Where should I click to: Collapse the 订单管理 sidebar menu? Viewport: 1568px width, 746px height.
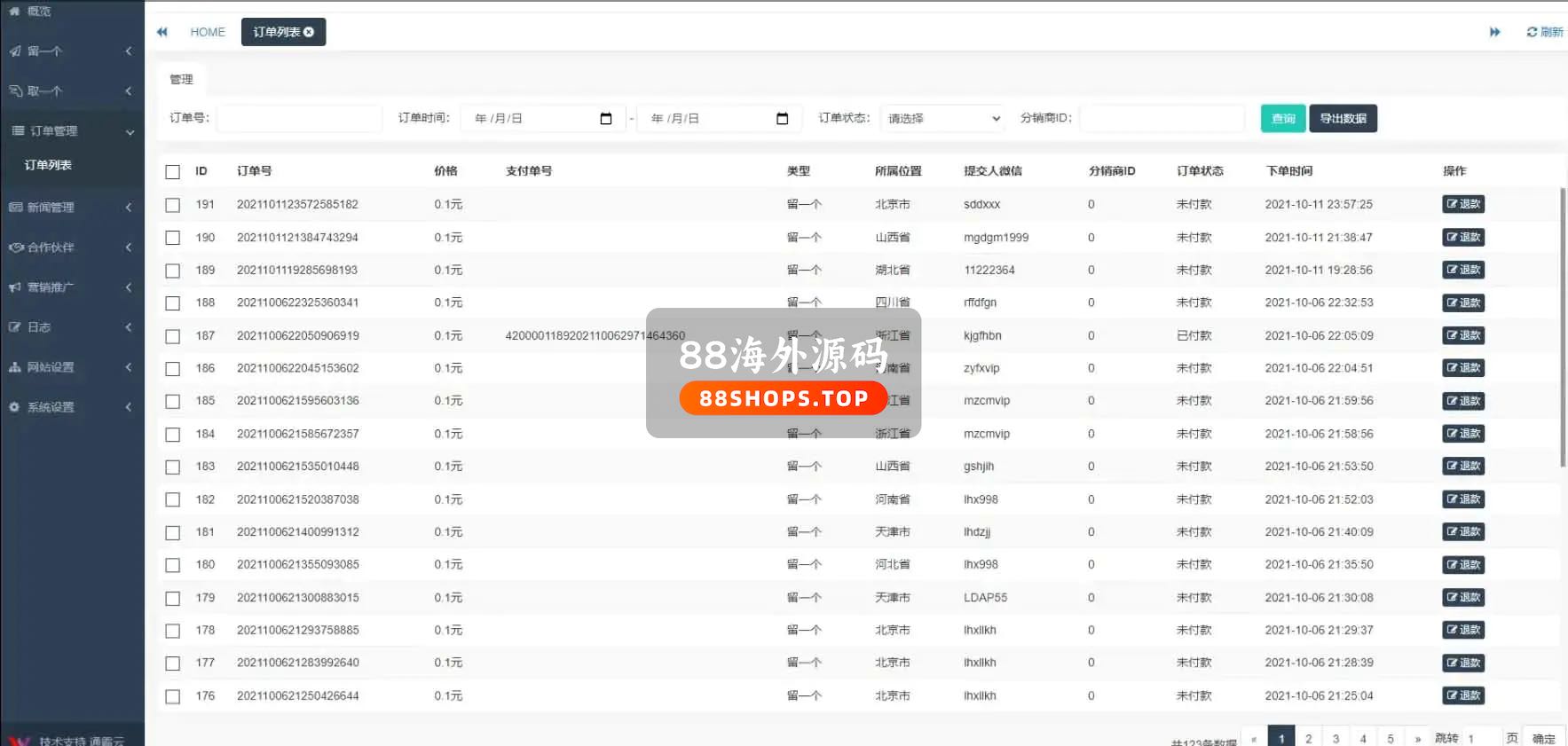71,131
